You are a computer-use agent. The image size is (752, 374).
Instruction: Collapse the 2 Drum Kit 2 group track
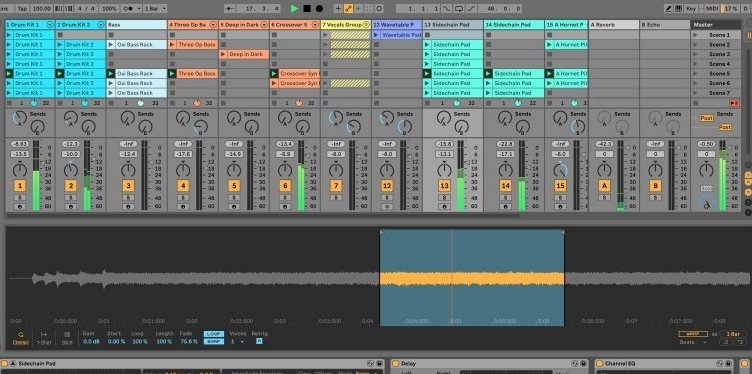101,24
